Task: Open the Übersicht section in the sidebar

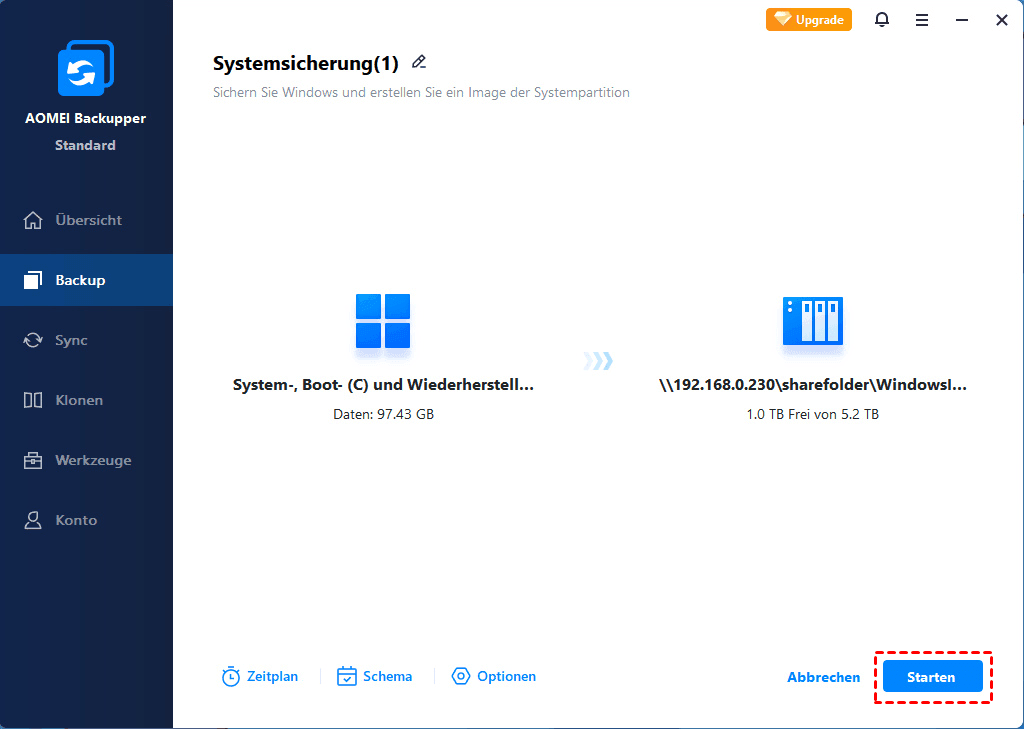Action: 86,220
